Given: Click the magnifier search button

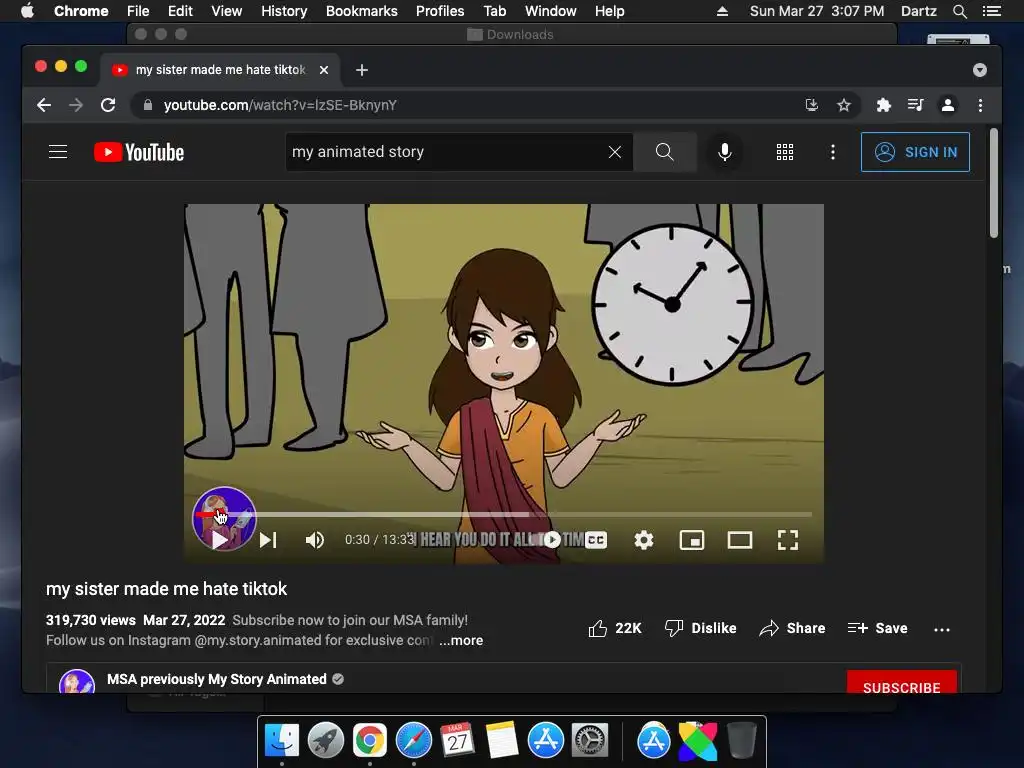Looking at the screenshot, I should click(x=664, y=152).
